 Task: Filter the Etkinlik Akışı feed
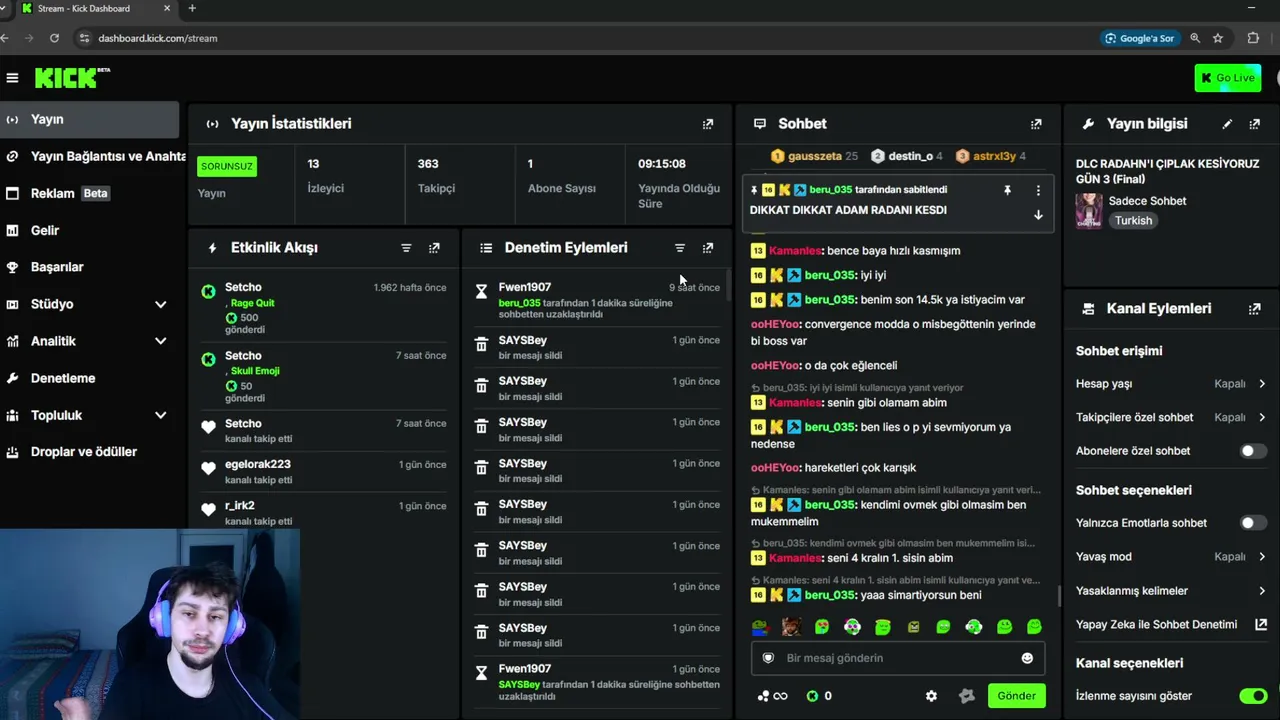pos(406,248)
